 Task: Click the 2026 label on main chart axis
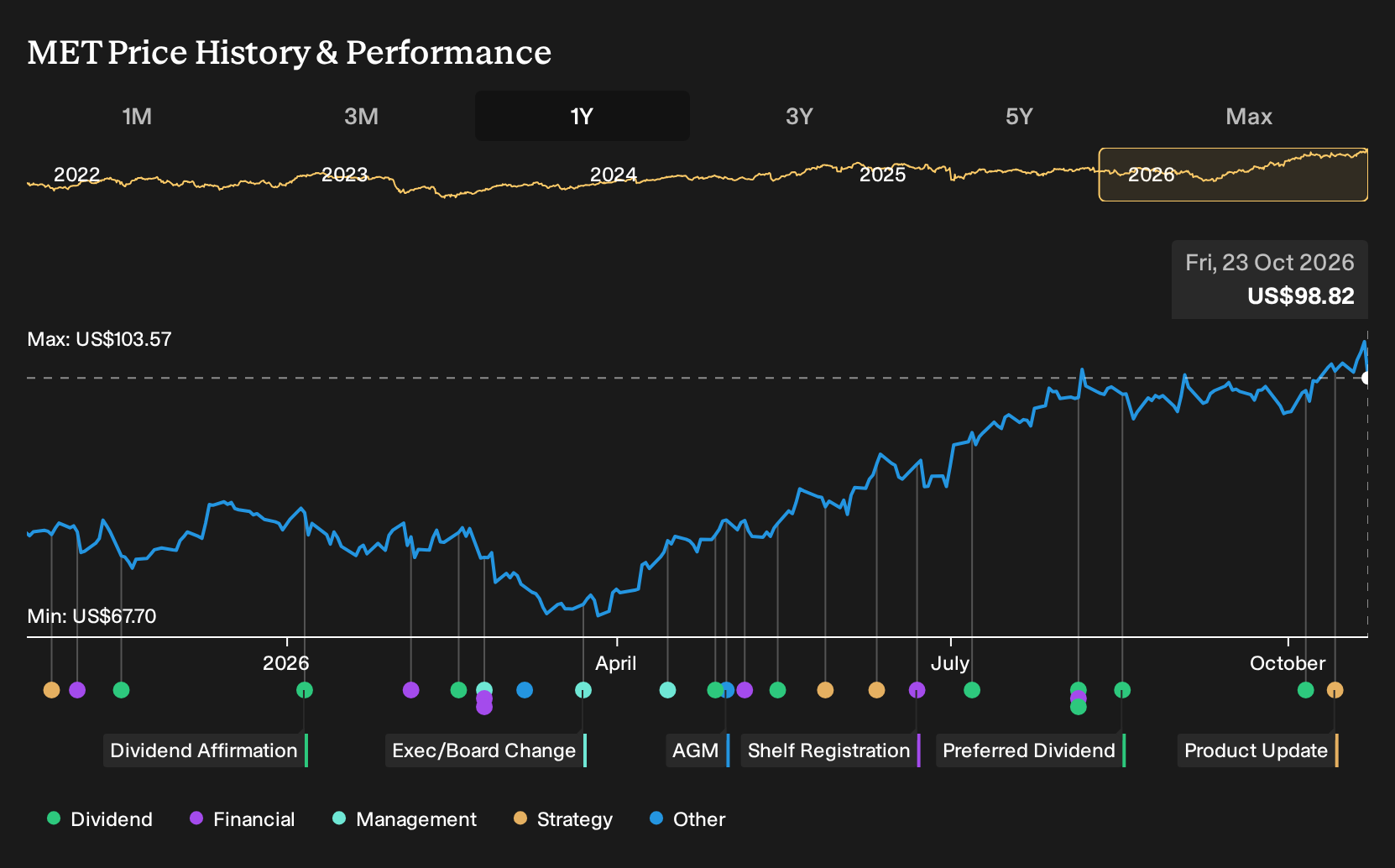[286, 663]
